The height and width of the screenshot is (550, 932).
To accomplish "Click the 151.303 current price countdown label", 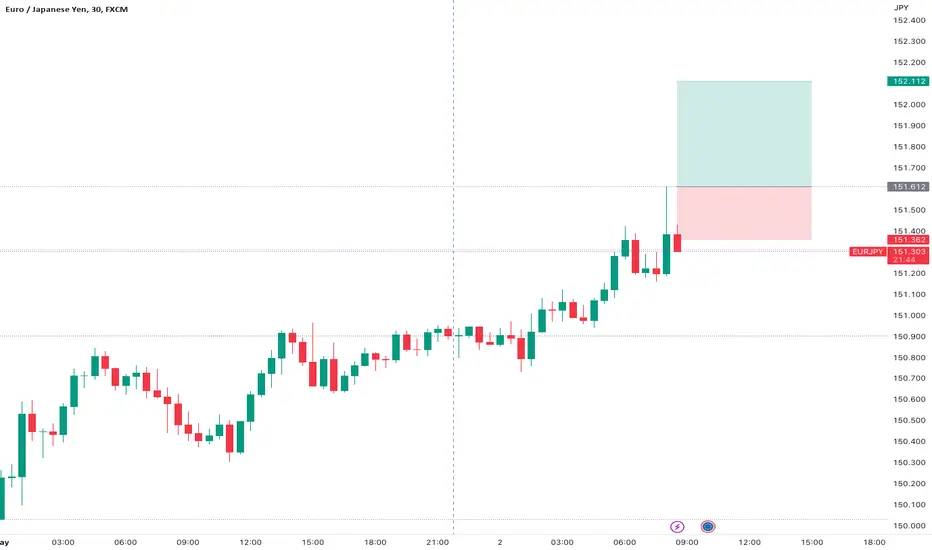I will [x=908, y=255].
